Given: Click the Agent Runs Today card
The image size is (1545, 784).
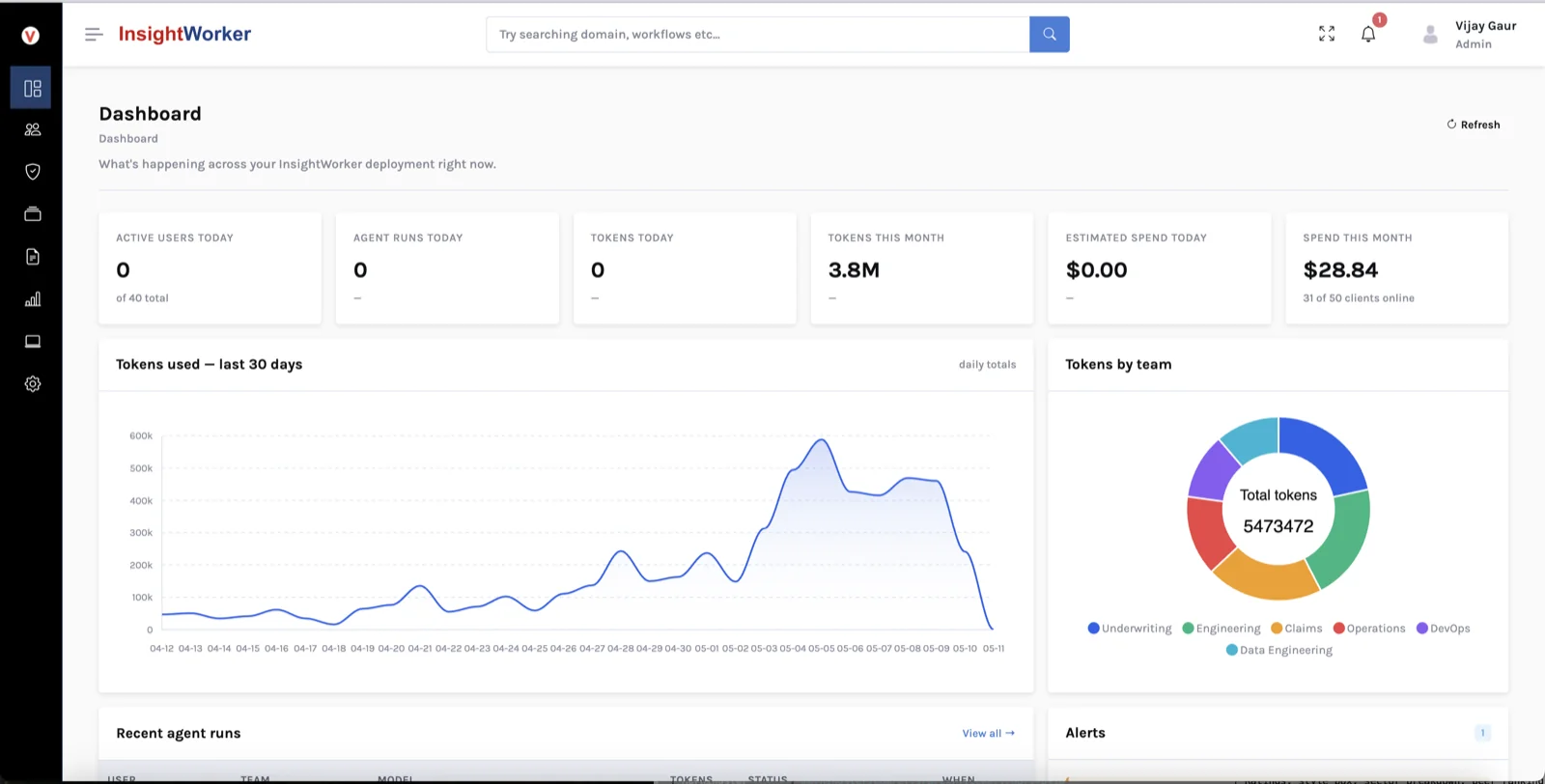Looking at the screenshot, I should pyautogui.click(x=447, y=268).
